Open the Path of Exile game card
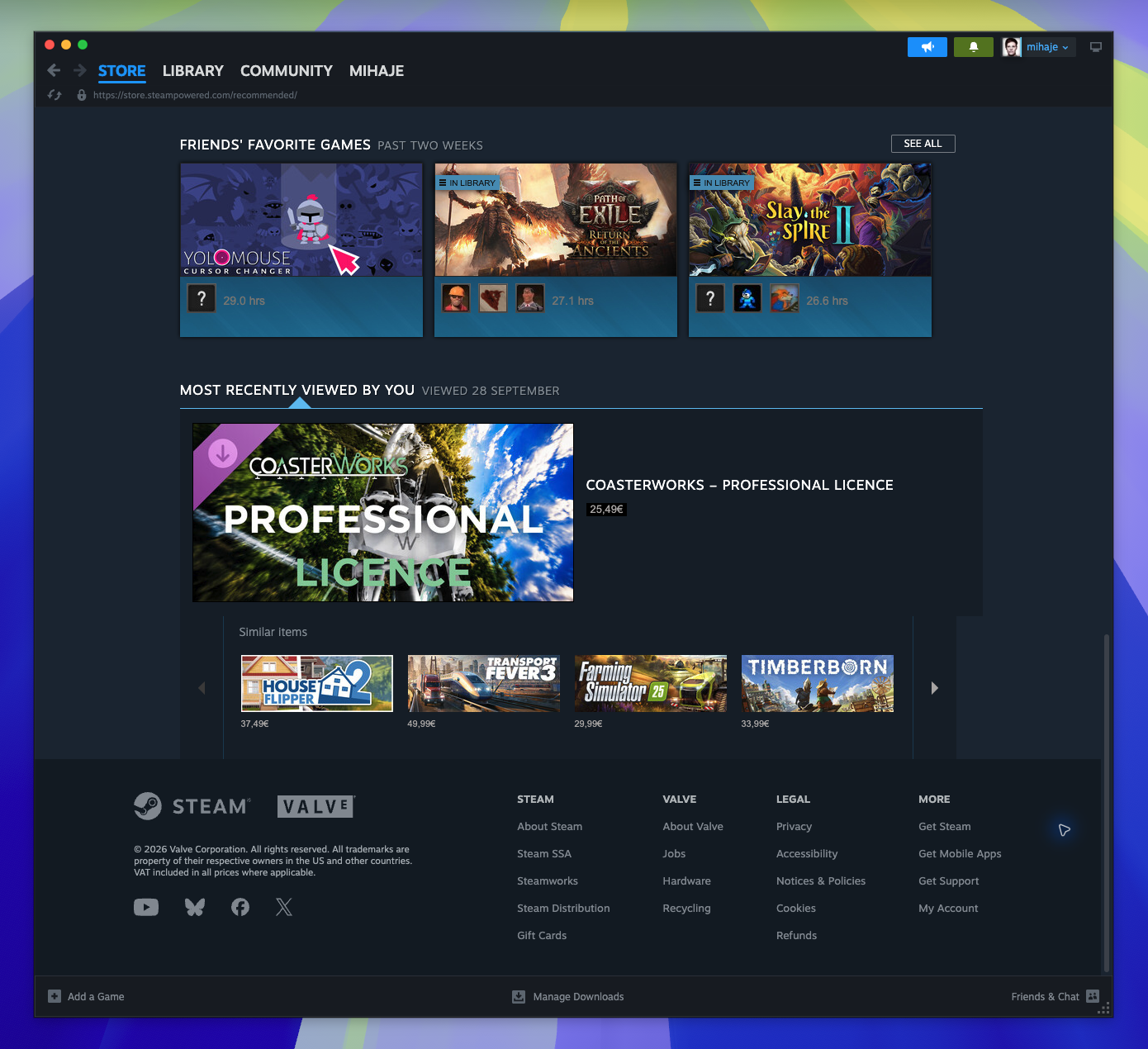1148x1049 pixels. 556,249
